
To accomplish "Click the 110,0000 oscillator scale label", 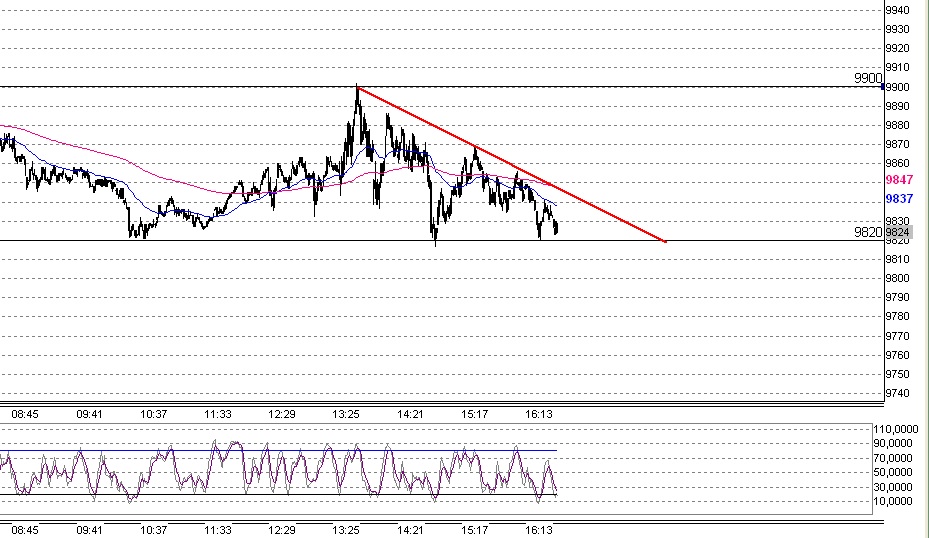I will pyautogui.click(x=896, y=429).
